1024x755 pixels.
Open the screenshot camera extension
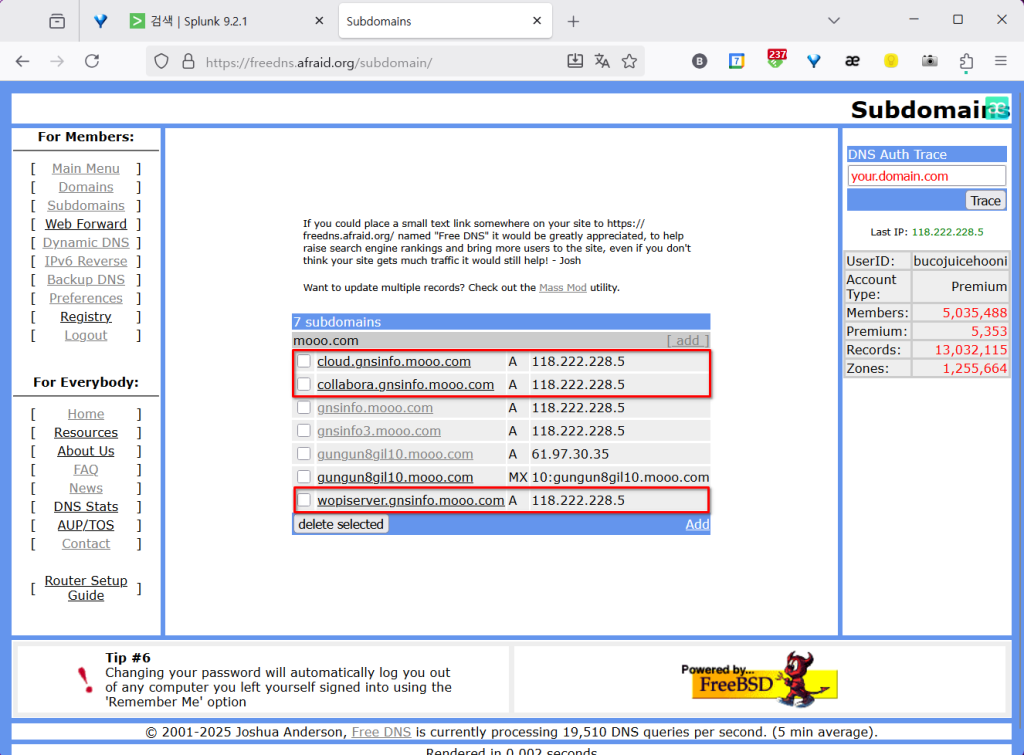(x=929, y=61)
